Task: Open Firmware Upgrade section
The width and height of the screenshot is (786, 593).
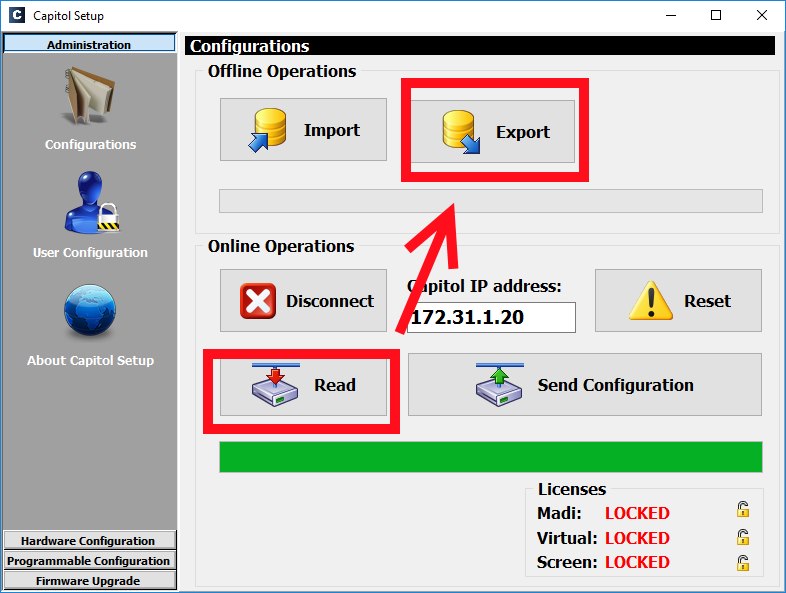Action: click(89, 580)
